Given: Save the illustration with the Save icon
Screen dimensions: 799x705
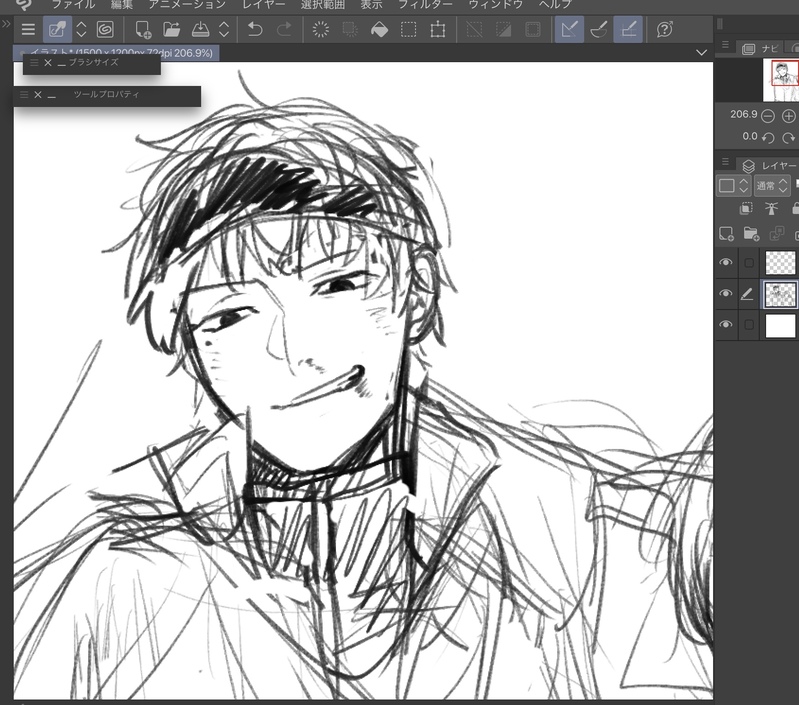Looking at the screenshot, I should 200,30.
